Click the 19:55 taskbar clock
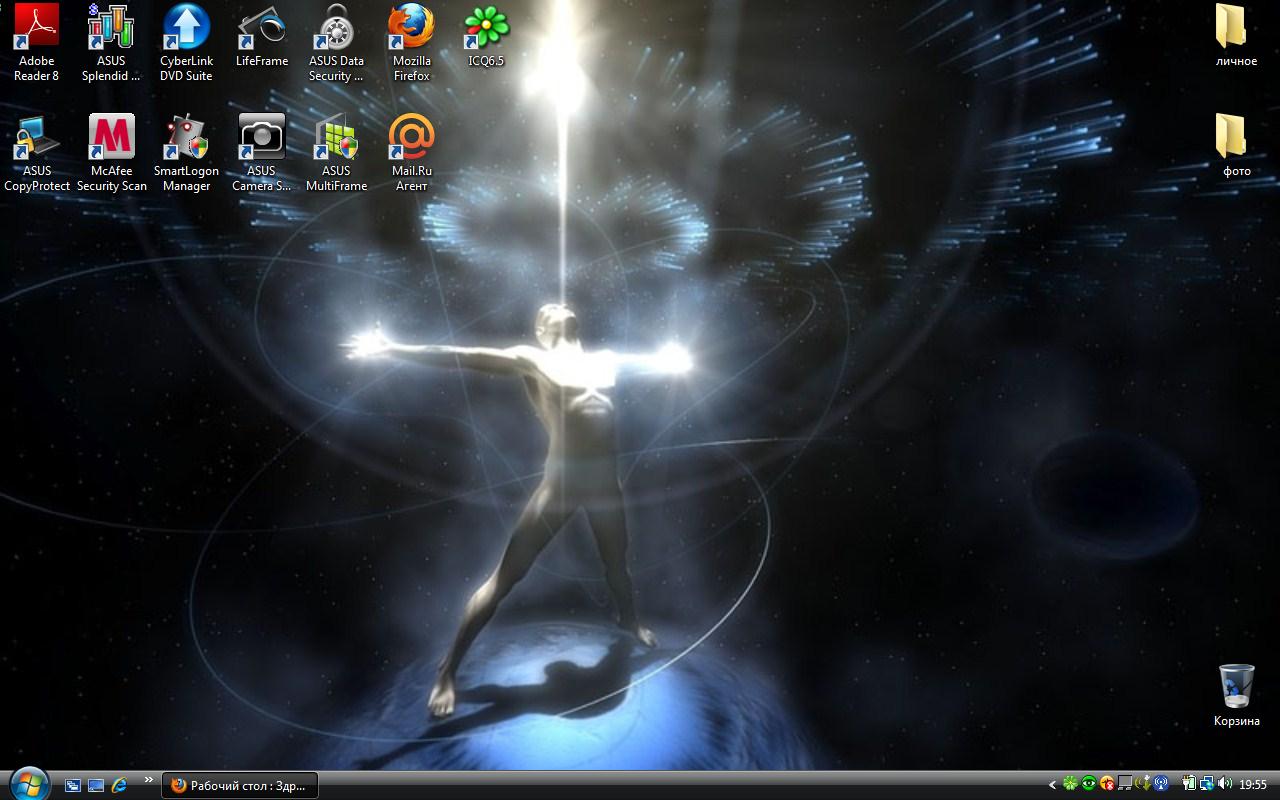This screenshot has height=800, width=1280. click(1253, 785)
